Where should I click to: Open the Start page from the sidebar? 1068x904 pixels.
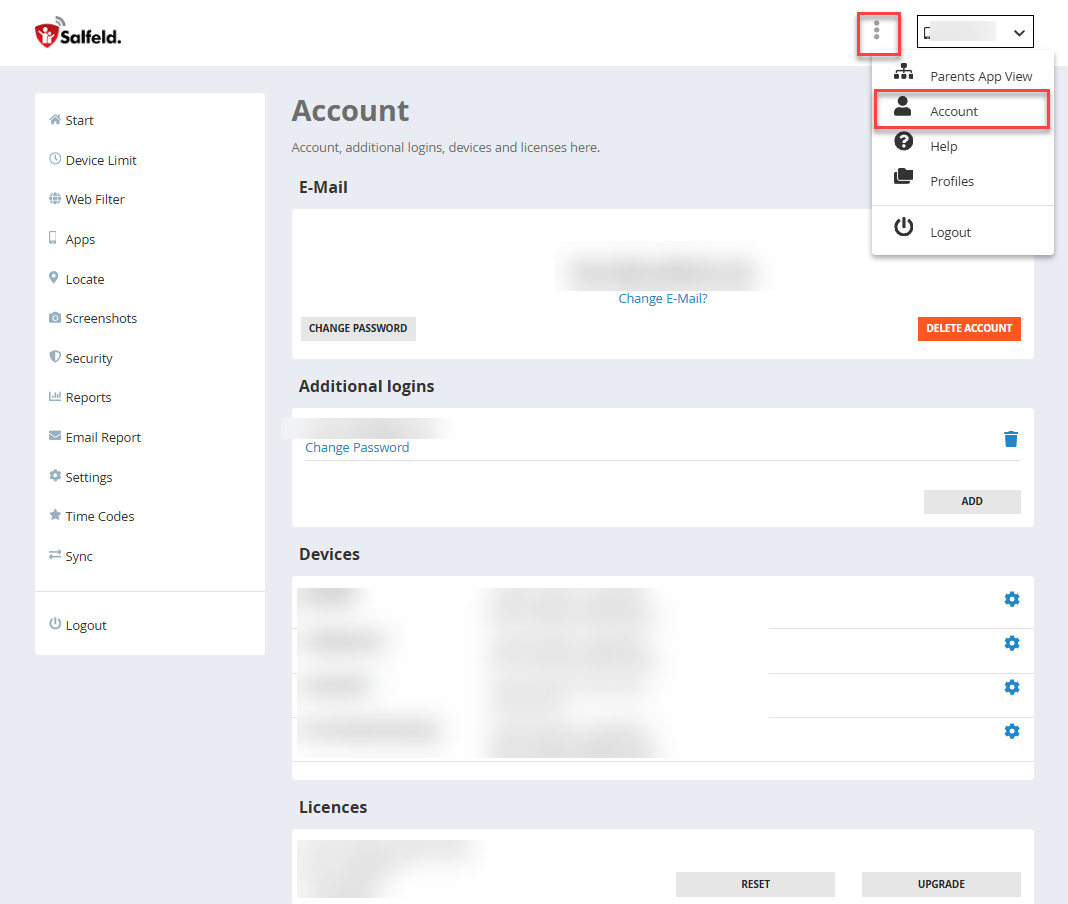click(79, 120)
